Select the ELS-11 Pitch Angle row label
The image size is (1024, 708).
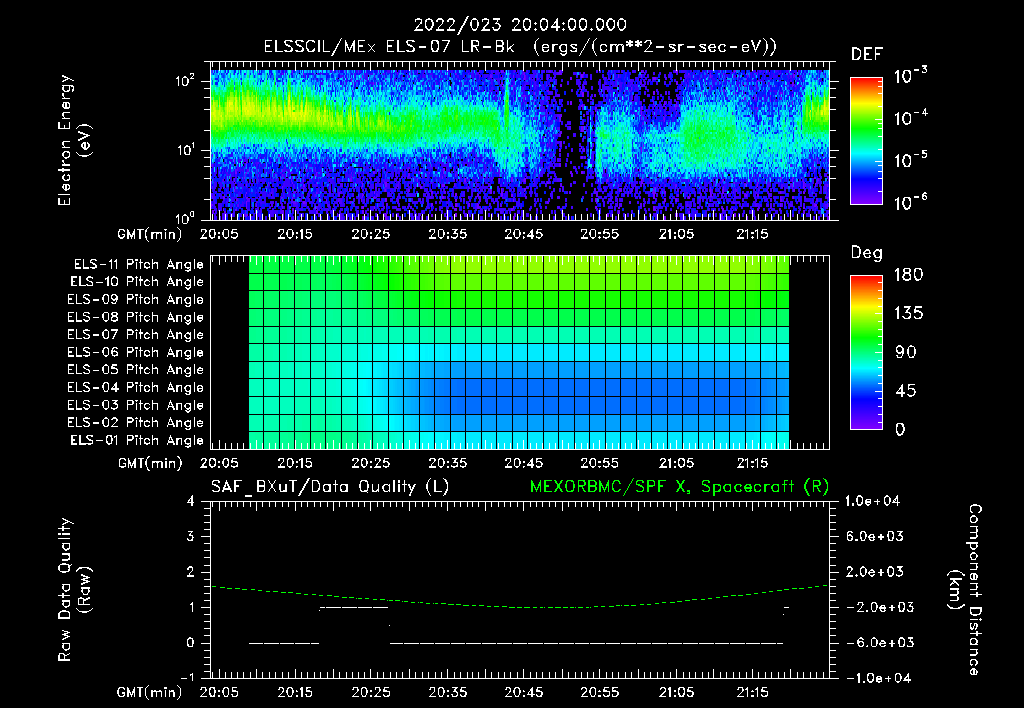pos(138,265)
